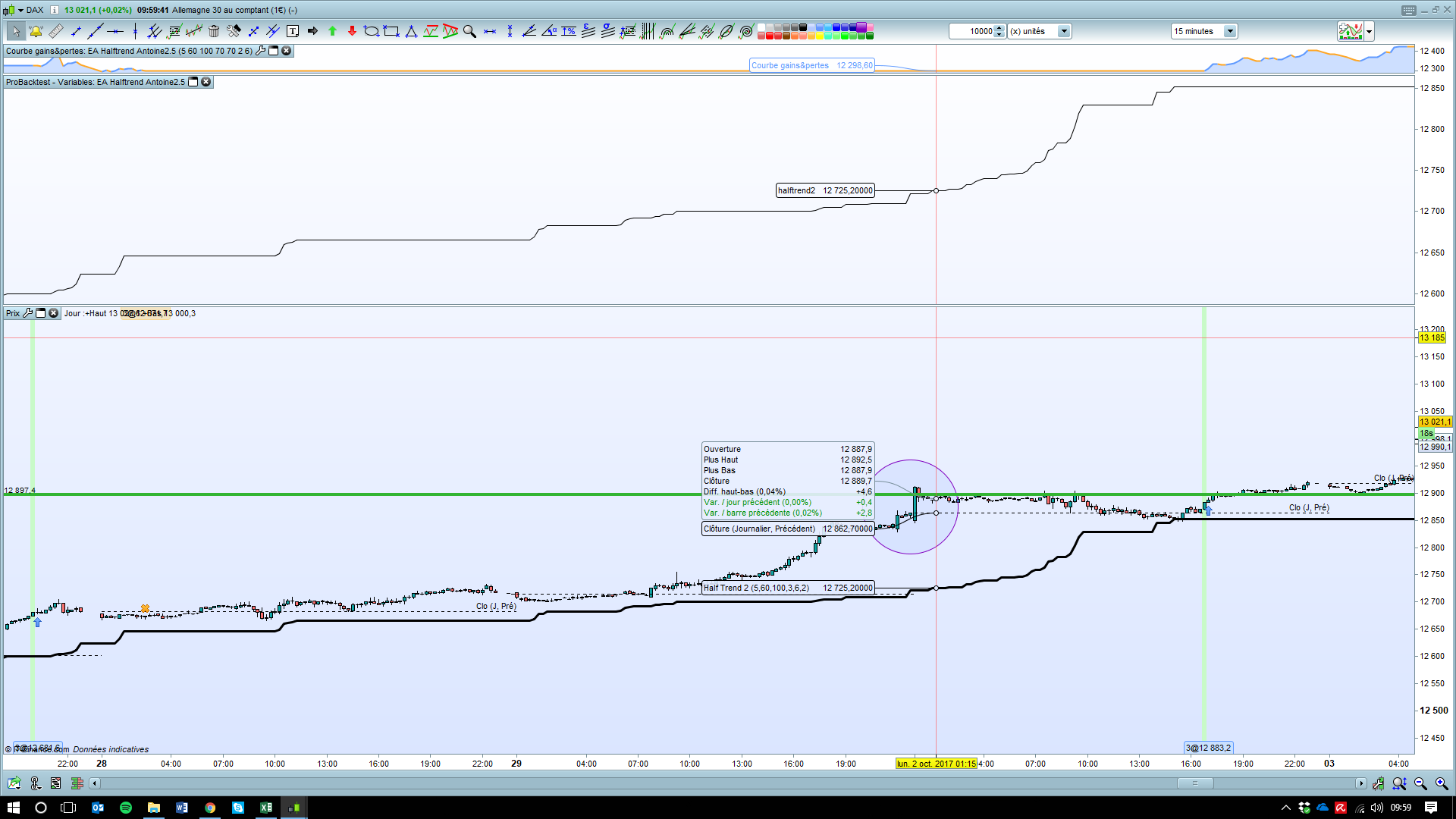Open Excel from the Windows taskbar
Screen dimensions: 1456x819
(x=265, y=808)
